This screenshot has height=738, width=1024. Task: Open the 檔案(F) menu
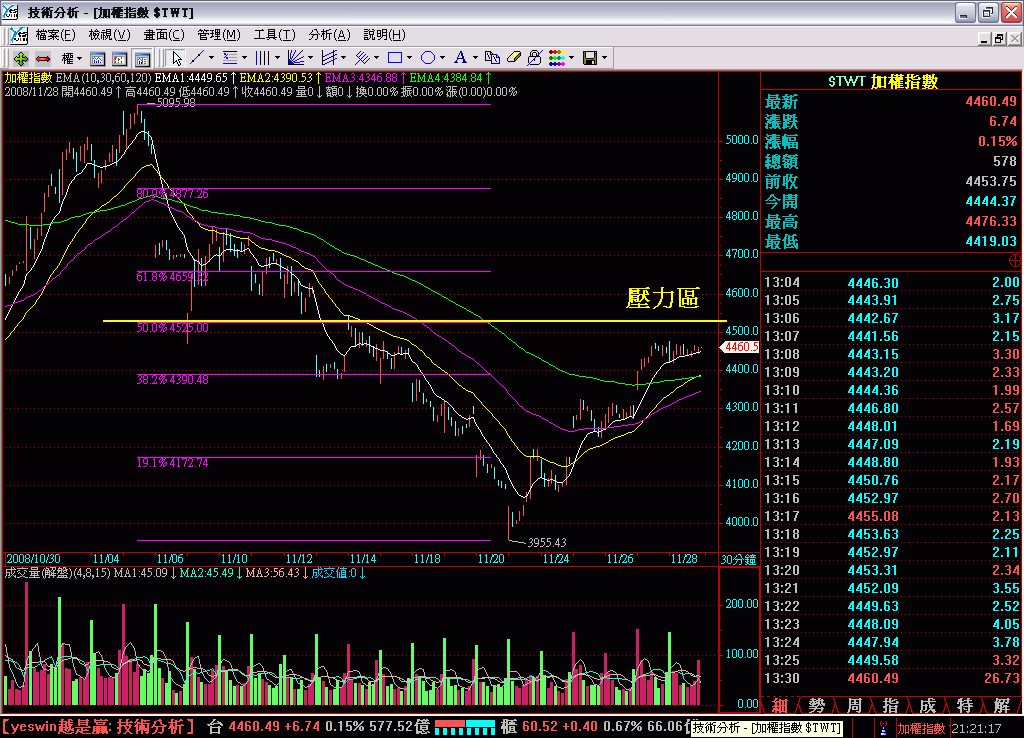55,35
